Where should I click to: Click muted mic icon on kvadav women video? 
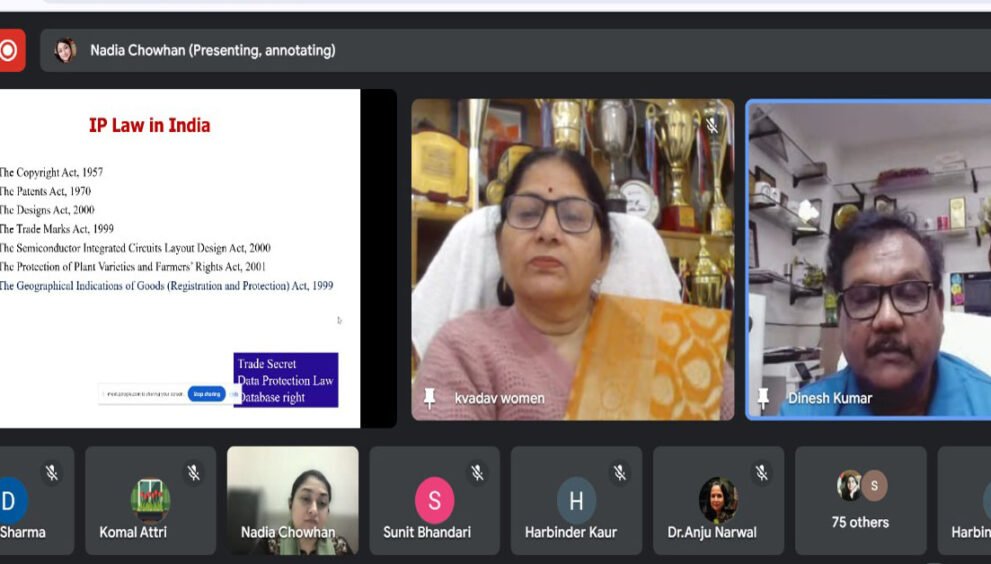(x=712, y=125)
